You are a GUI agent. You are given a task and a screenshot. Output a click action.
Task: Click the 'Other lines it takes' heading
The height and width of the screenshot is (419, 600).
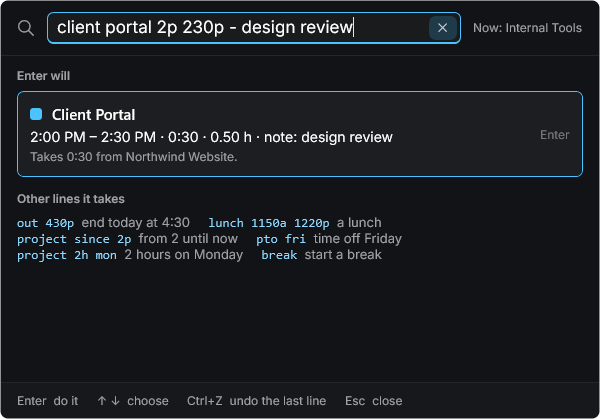click(x=71, y=199)
